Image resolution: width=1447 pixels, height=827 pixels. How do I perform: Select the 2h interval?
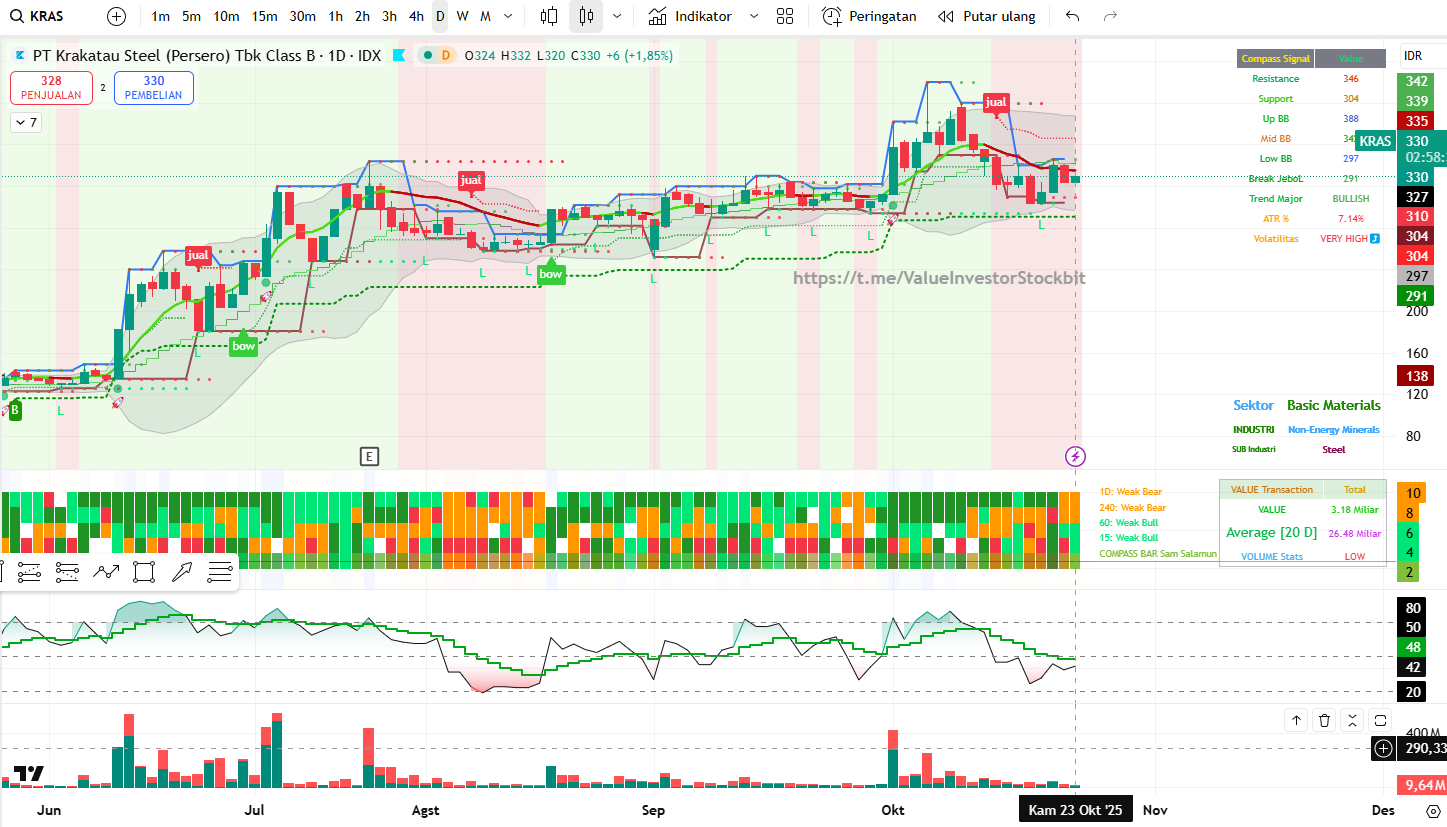(x=362, y=16)
